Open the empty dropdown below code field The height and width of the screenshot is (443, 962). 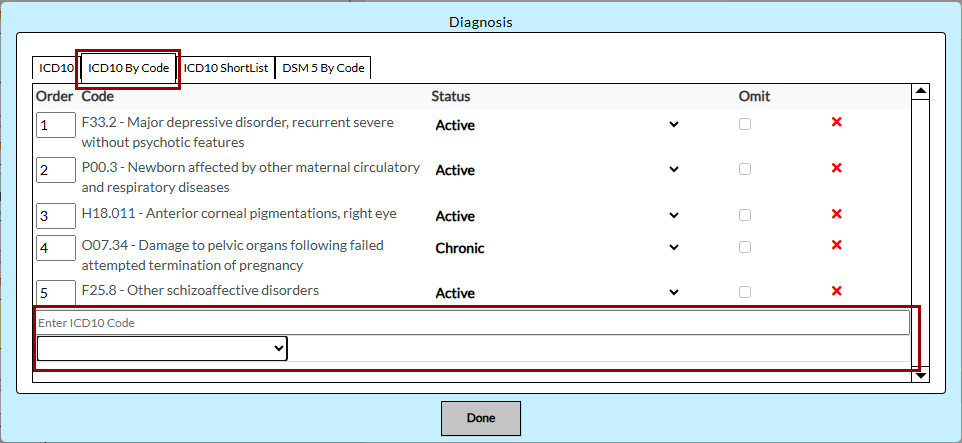[162, 348]
